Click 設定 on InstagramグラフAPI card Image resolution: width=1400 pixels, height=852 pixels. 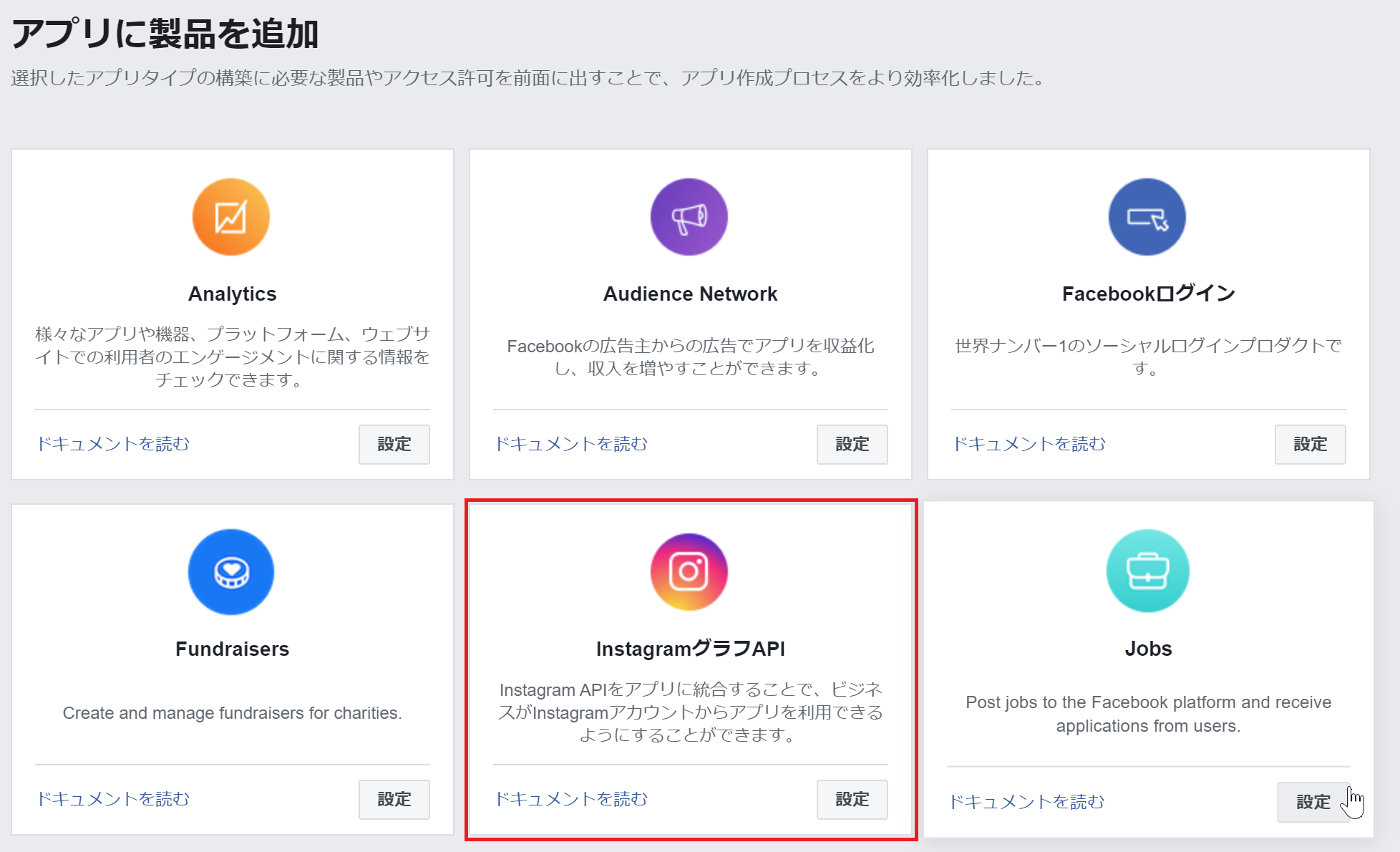852,800
